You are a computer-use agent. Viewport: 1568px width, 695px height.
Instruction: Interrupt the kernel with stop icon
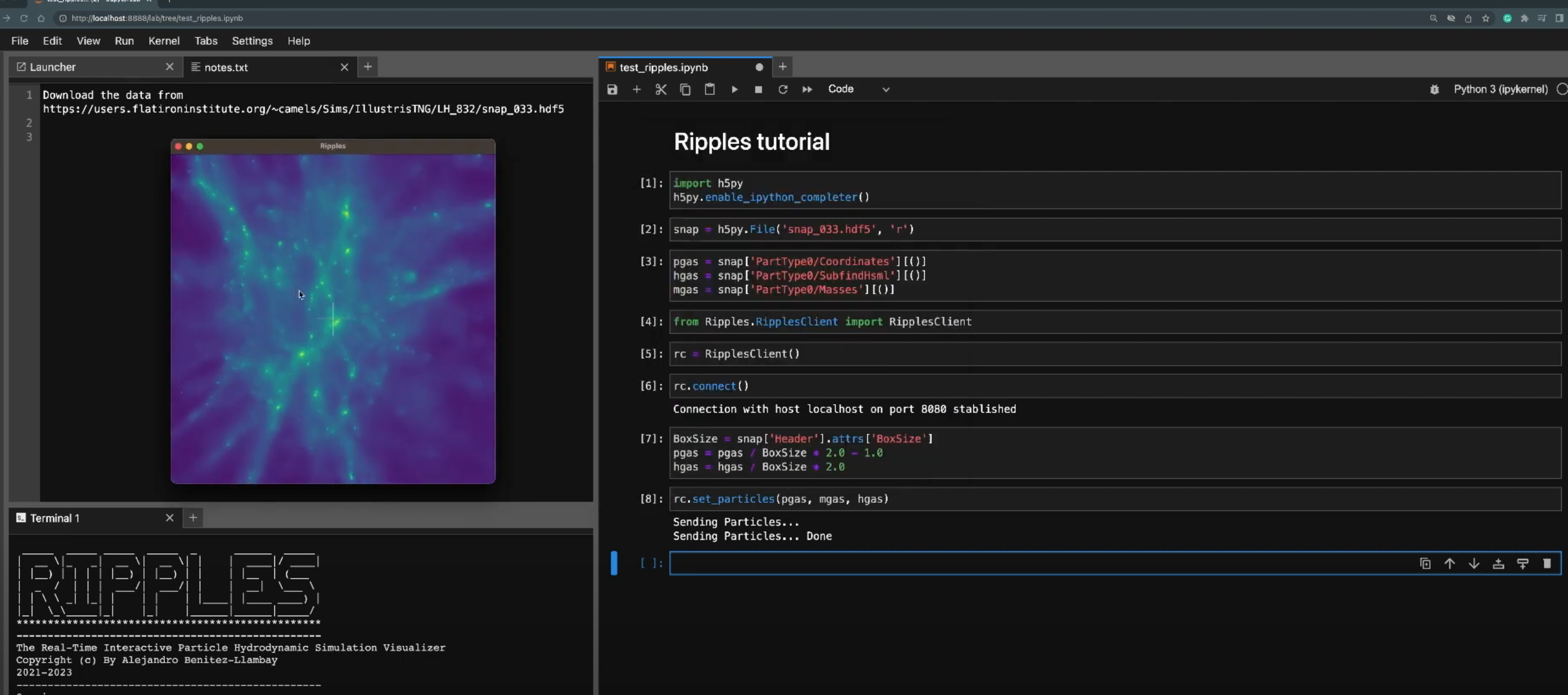758,90
